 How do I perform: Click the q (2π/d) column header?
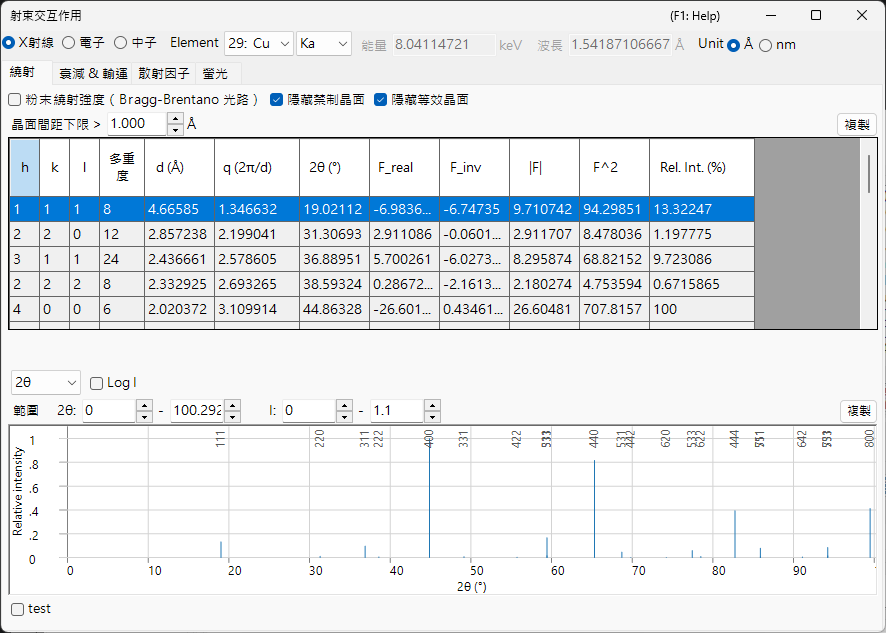[x=257, y=168]
